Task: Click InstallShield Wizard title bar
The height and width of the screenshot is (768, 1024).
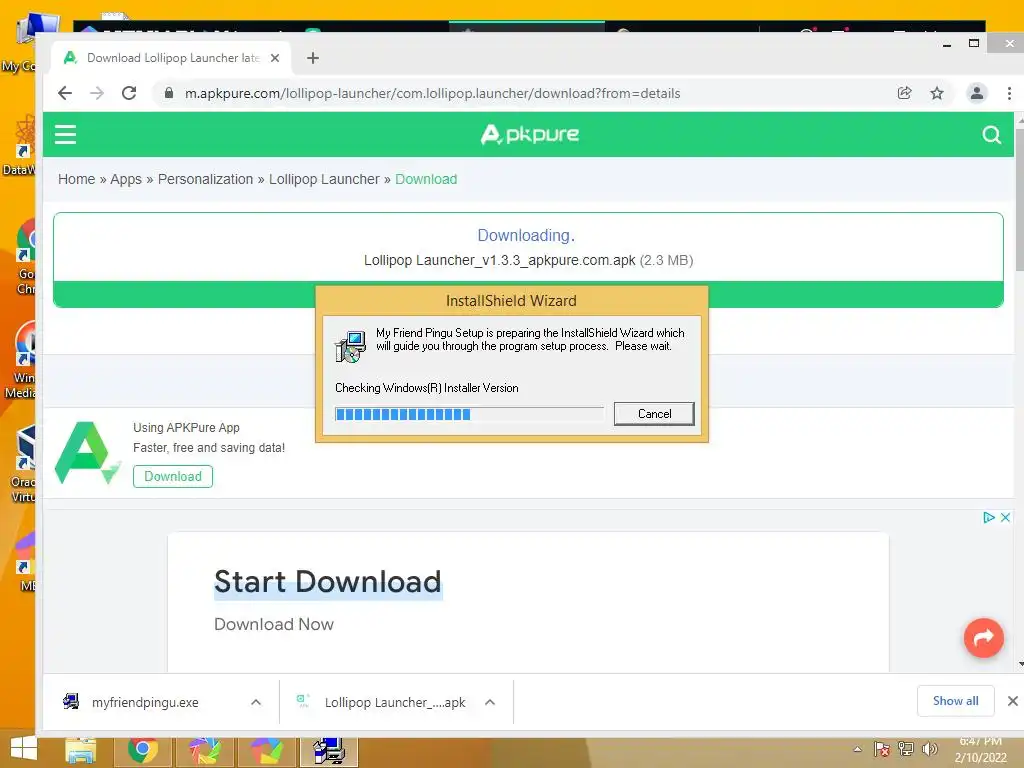Action: 511,300
